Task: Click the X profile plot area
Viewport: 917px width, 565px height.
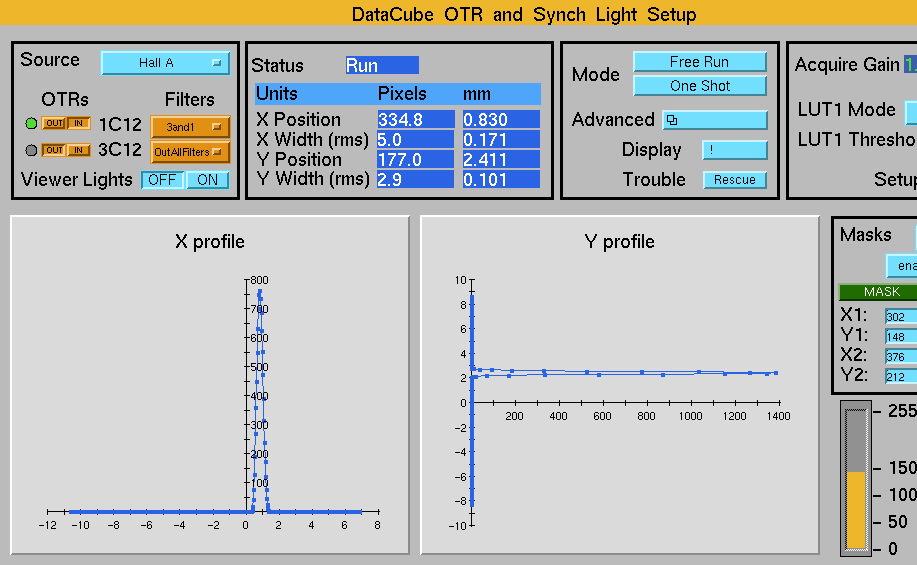Action: [210, 400]
